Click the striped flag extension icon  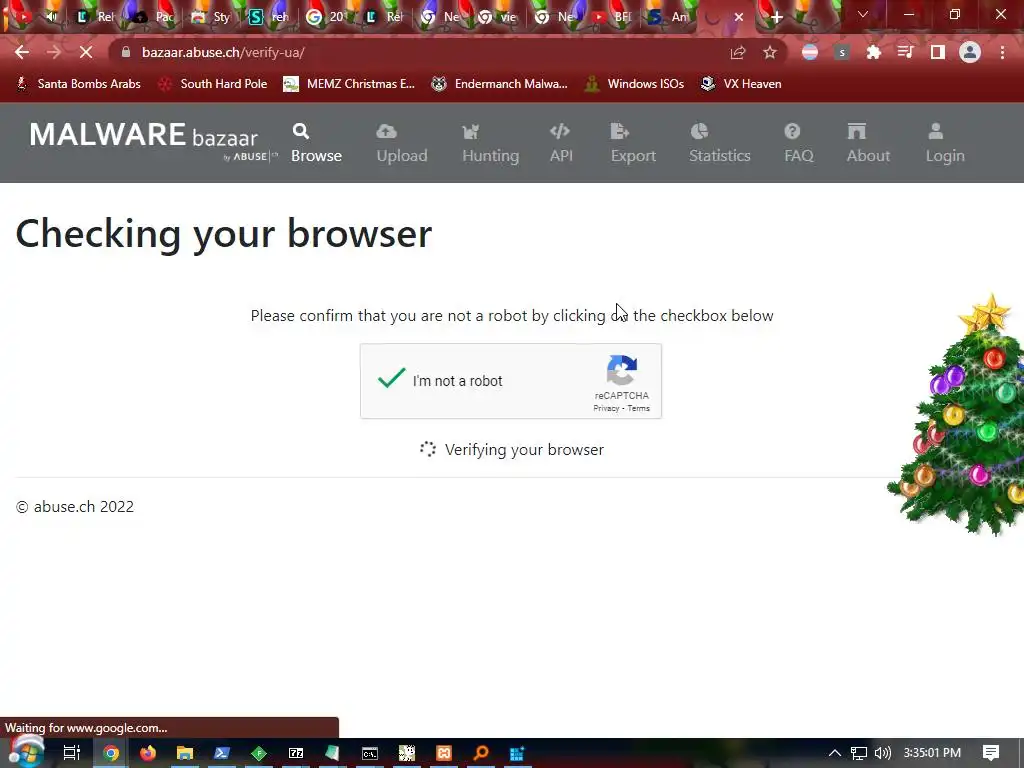point(810,52)
